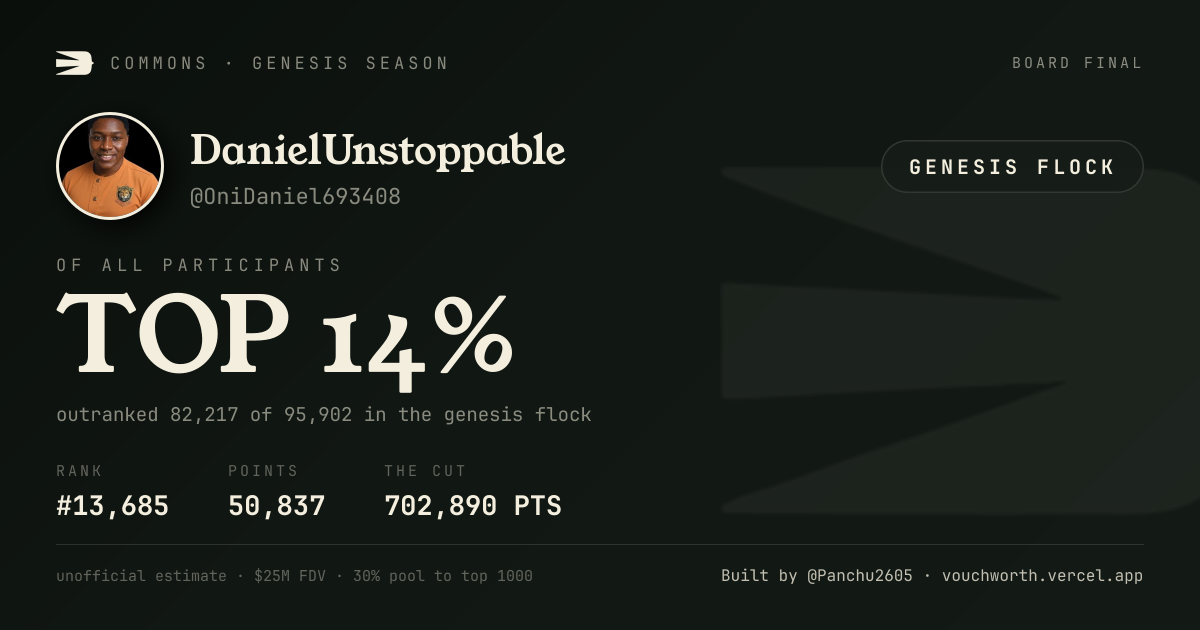
Task: Click the RANK stat label
Action: 80,471
